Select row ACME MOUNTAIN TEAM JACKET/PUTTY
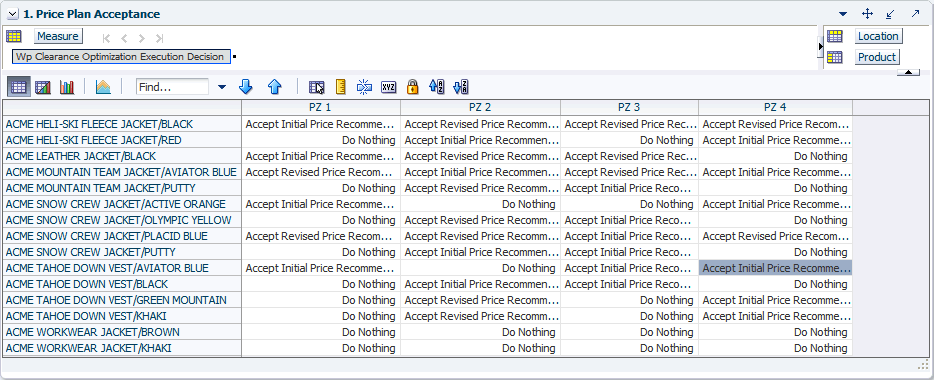The image size is (934, 380). tap(122, 188)
